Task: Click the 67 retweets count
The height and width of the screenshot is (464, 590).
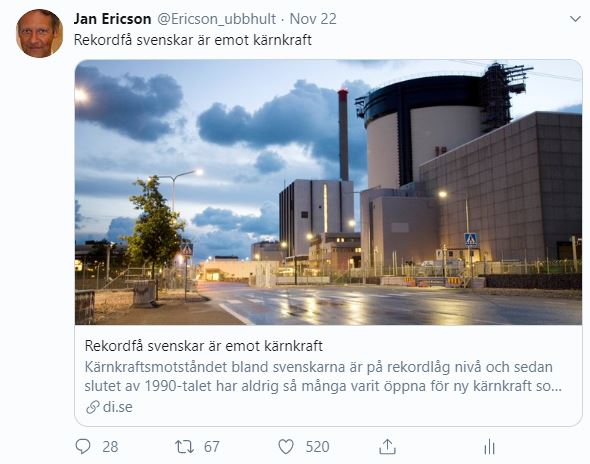Action: pos(211,447)
